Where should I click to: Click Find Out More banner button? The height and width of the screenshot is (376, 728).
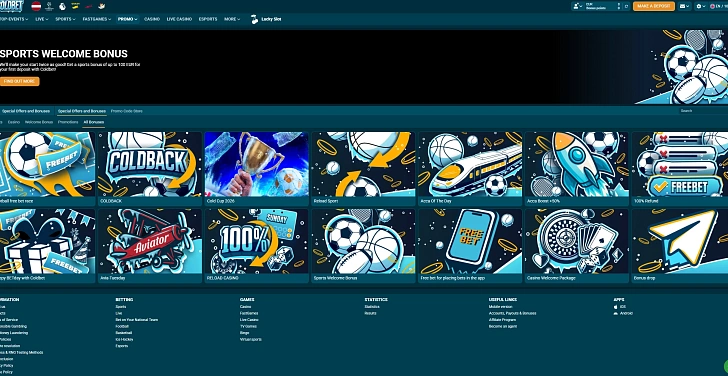pos(19,81)
